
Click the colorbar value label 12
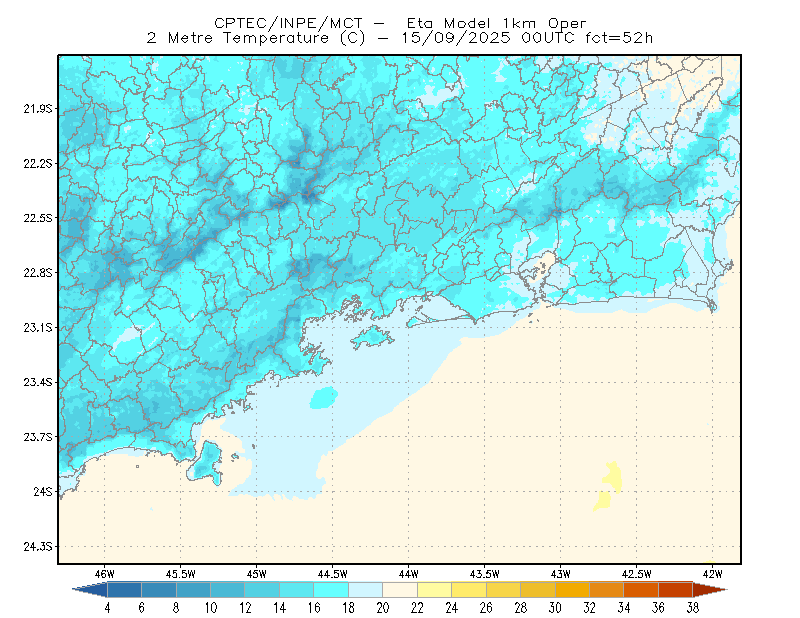245,608
